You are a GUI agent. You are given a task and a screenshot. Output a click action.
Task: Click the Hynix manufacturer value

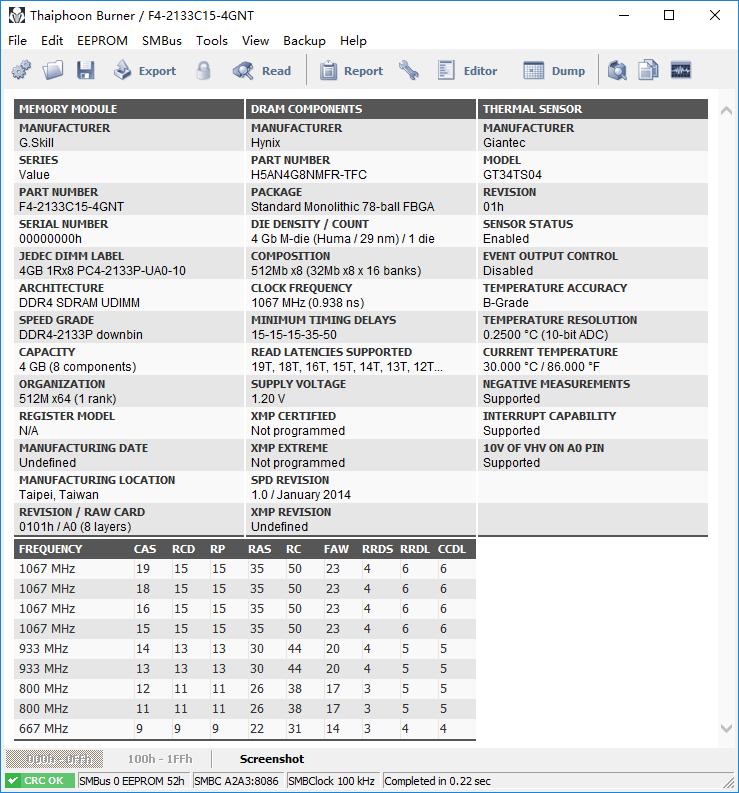pyautogui.click(x=266, y=143)
